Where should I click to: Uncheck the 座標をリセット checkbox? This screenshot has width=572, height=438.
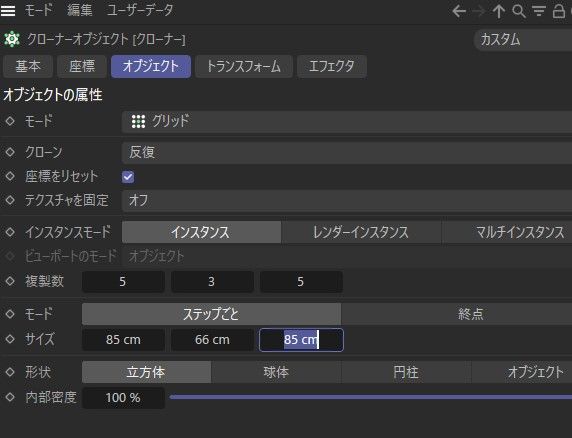[x=128, y=177]
